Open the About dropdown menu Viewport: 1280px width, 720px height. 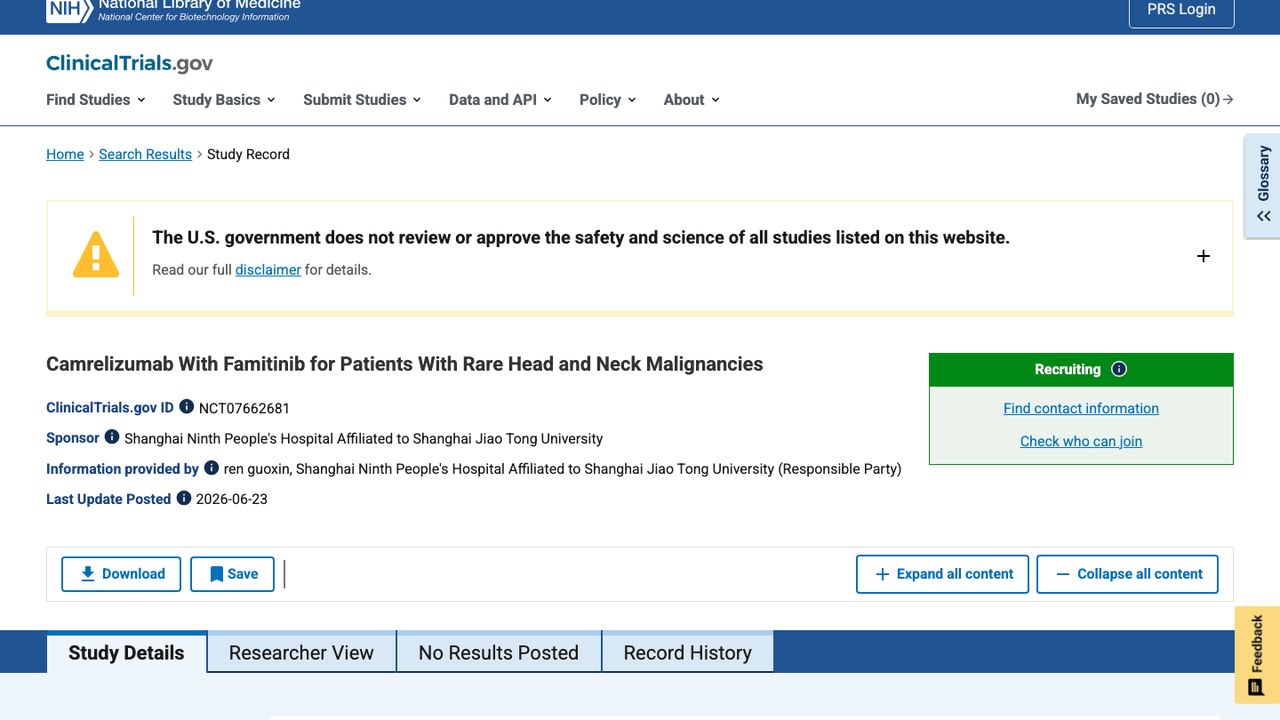[692, 99]
